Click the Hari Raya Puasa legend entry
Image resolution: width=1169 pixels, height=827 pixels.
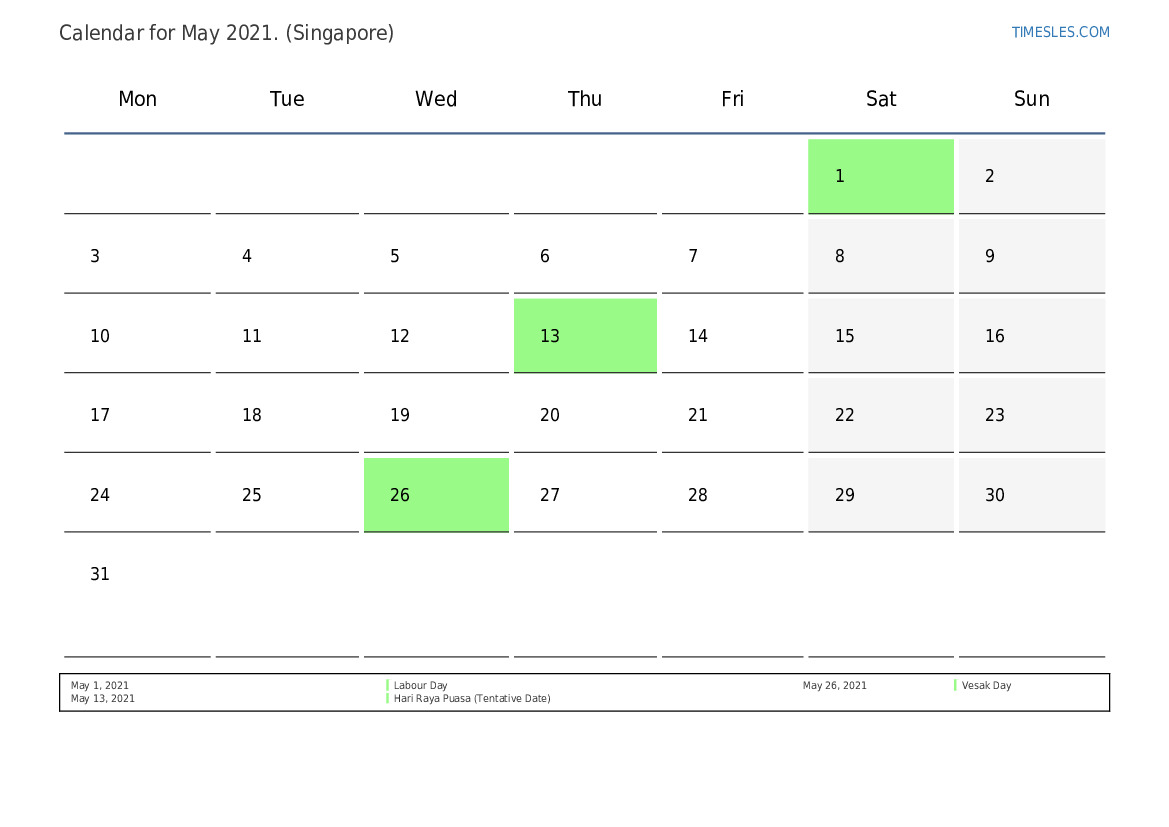[472, 699]
